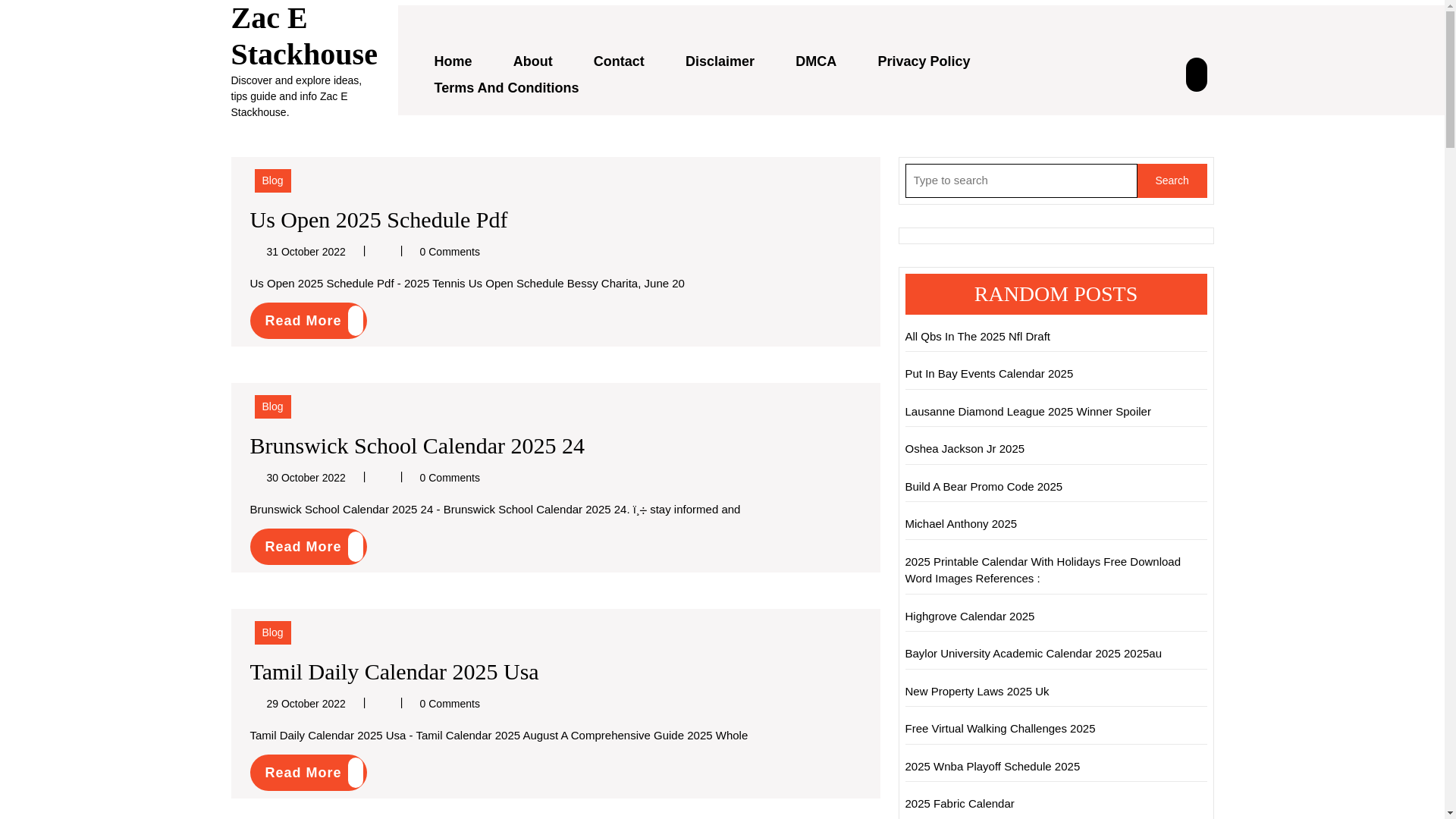1456x819 pixels.
Task: Focus the Type to search field
Action: click(1021, 180)
